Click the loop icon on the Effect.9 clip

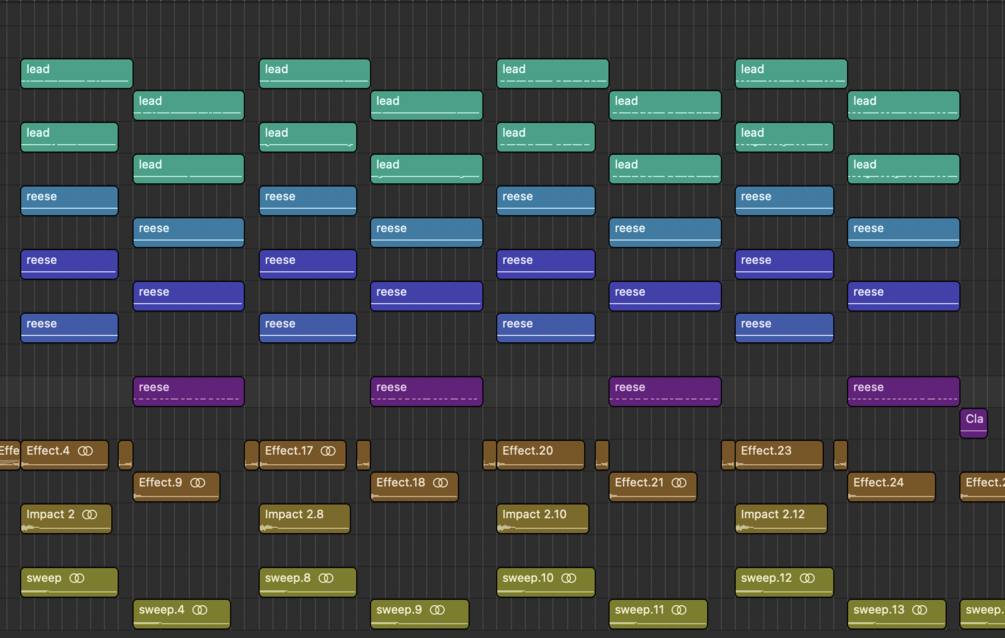(196, 483)
